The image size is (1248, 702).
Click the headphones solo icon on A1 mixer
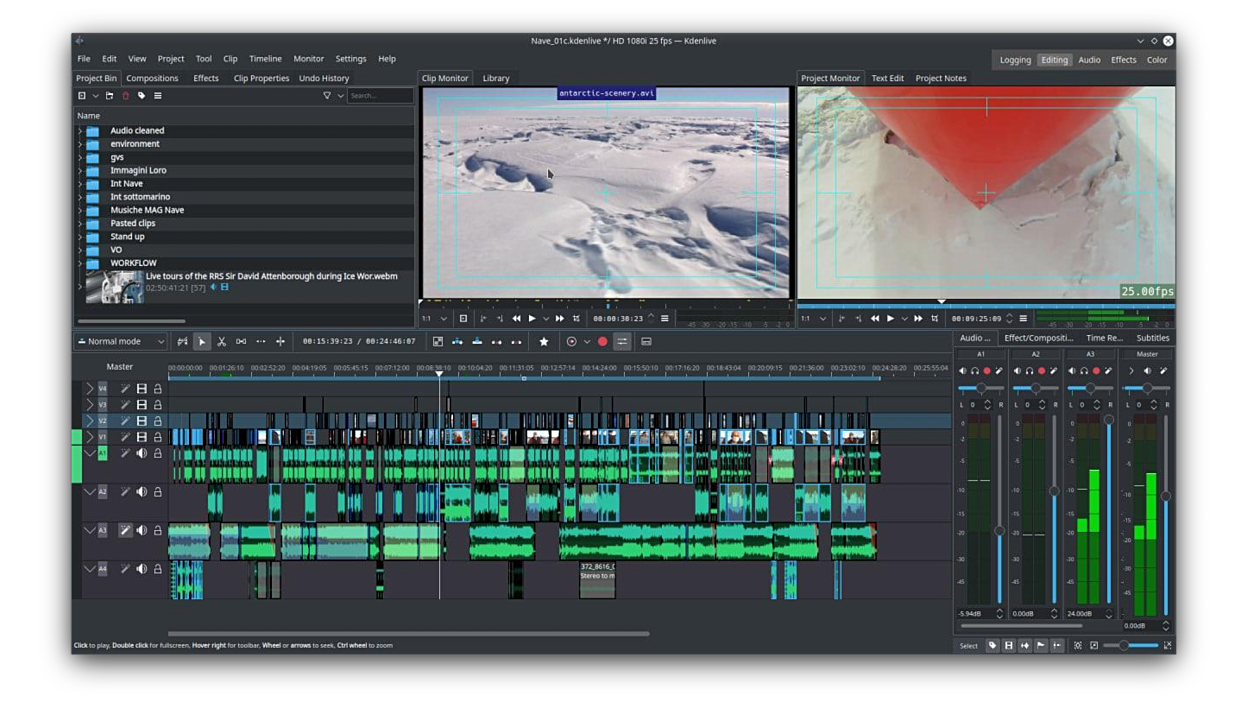[975, 371]
